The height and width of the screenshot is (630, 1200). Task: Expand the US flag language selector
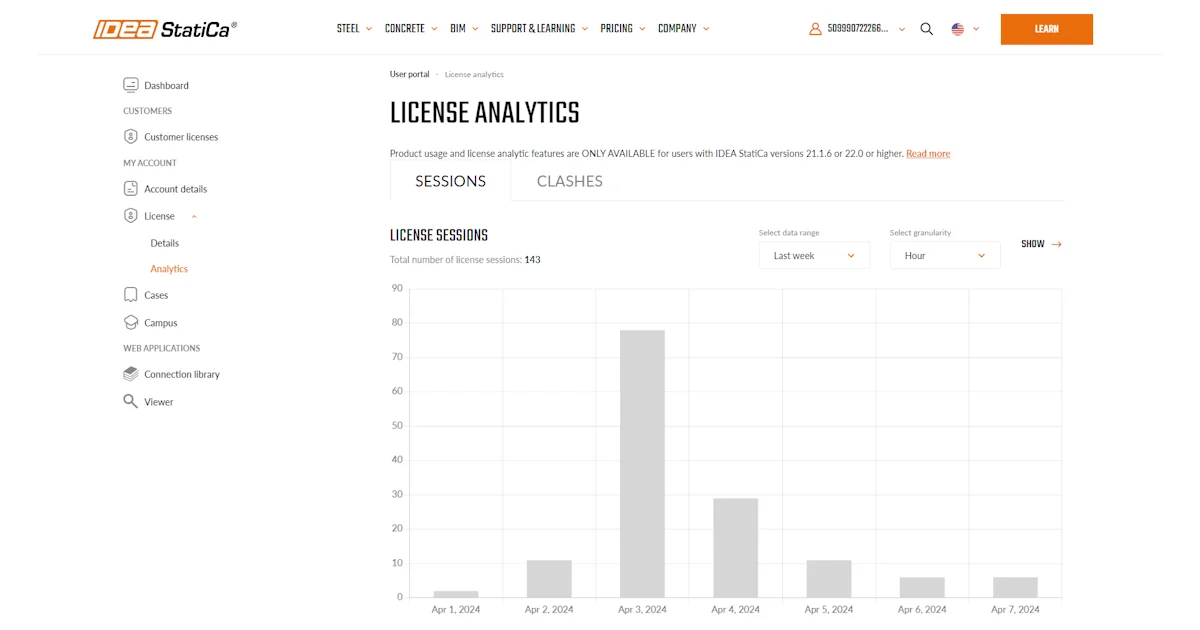[x=965, y=29]
